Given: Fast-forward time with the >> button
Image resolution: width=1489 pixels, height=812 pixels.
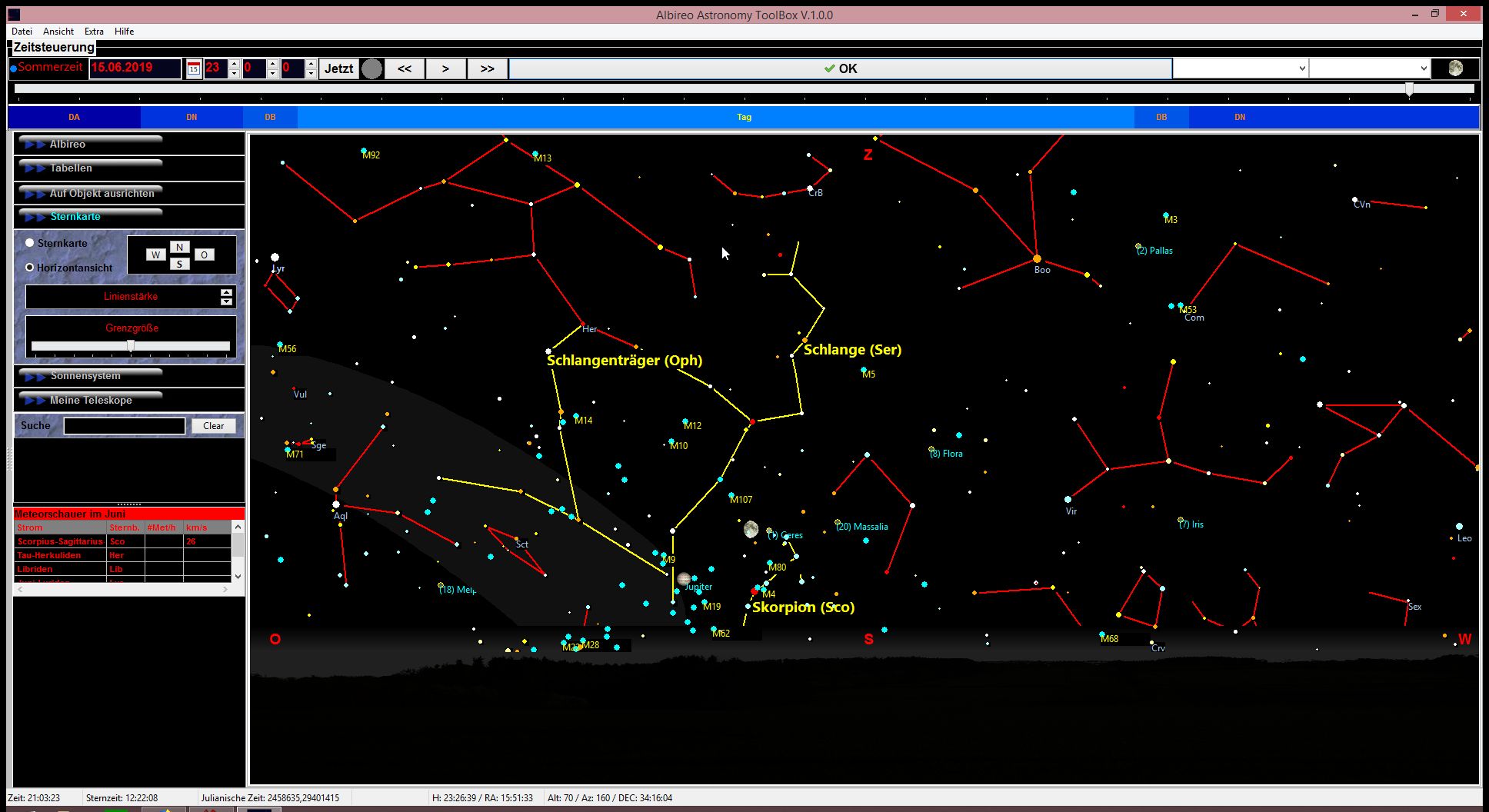Looking at the screenshot, I should click(487, 68).
